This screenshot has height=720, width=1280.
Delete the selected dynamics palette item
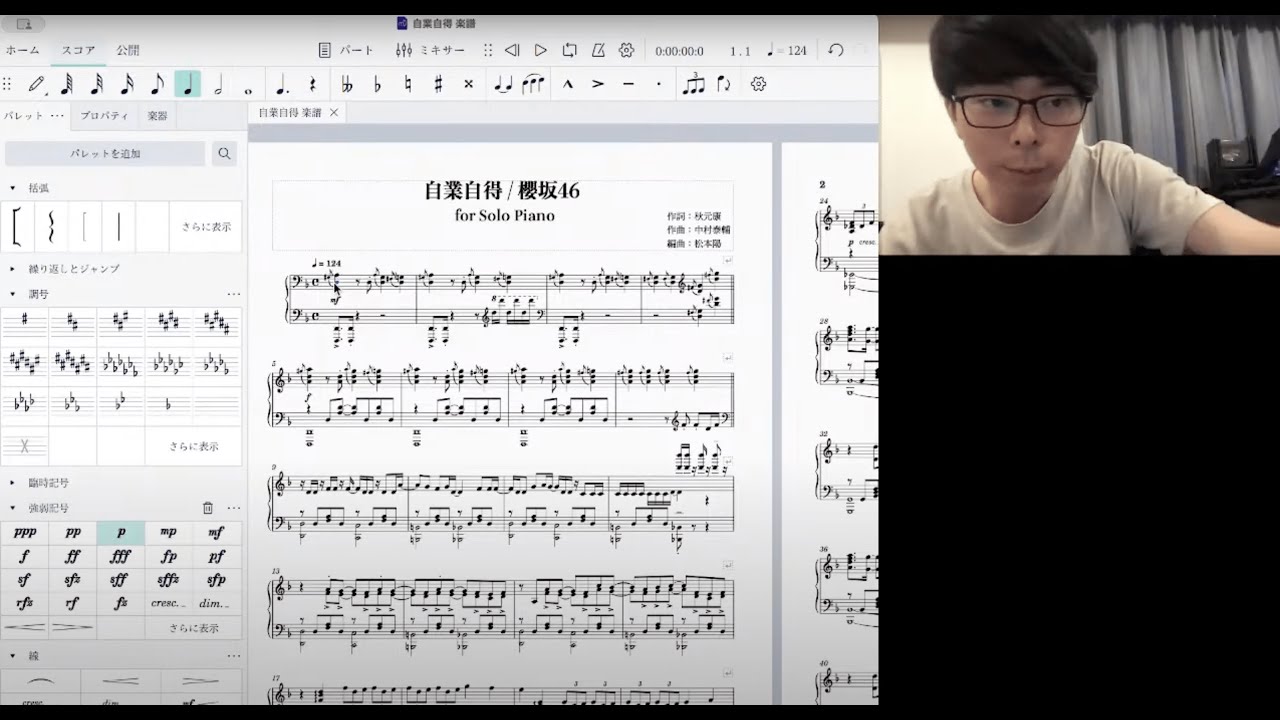(208, 508)
